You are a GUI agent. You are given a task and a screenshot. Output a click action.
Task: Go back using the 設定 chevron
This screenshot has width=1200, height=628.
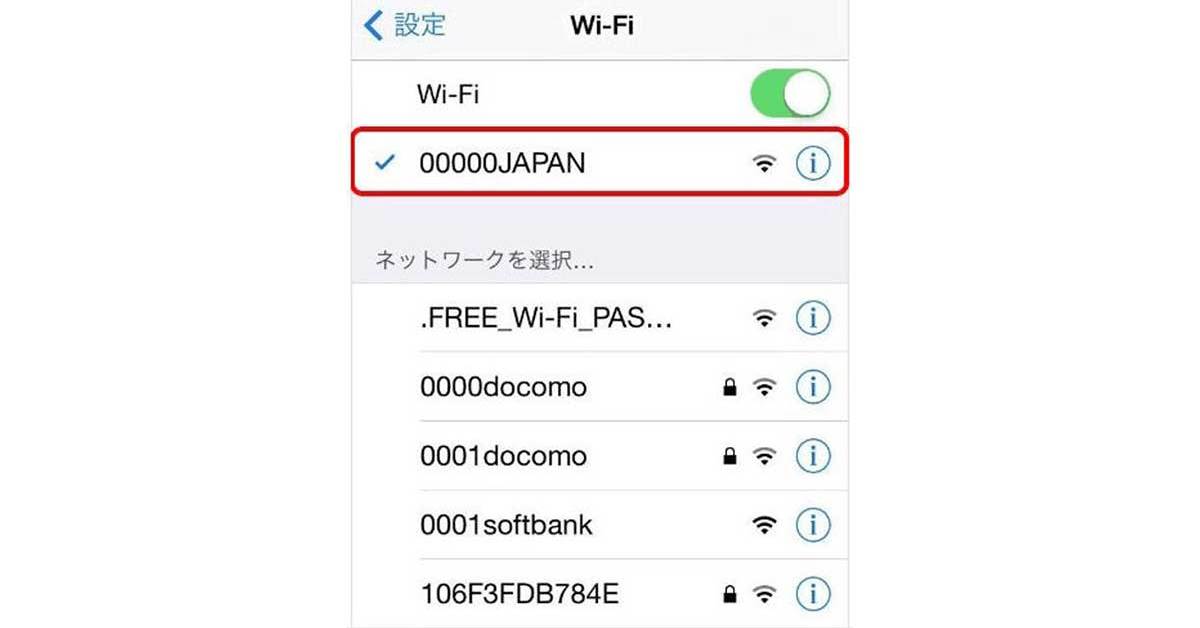point(373,25)
